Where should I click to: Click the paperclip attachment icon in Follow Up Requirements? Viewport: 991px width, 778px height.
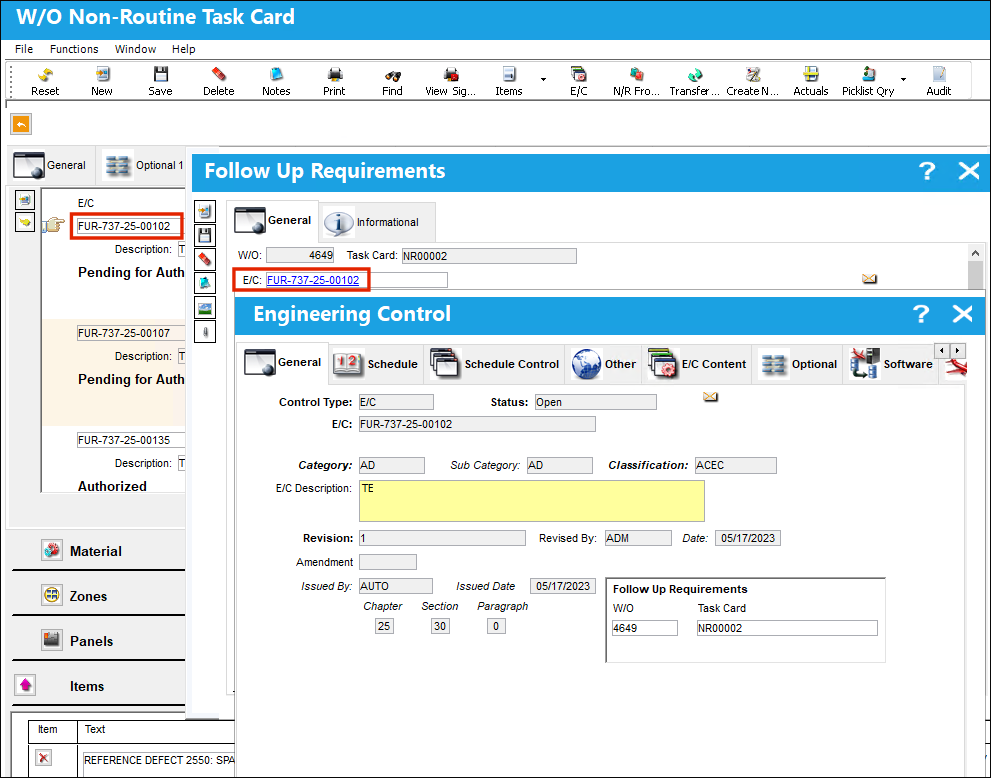[x=205, y=332]
